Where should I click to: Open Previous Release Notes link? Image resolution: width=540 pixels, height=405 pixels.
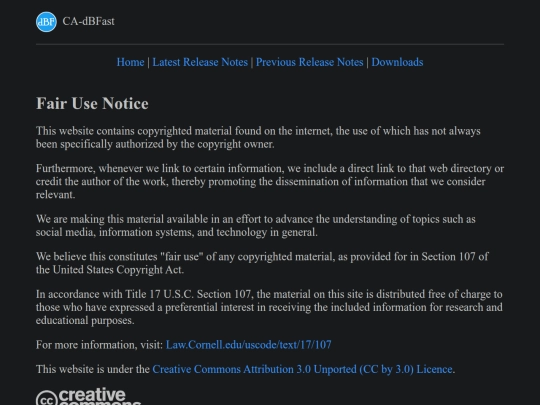[x=310, y=62]
